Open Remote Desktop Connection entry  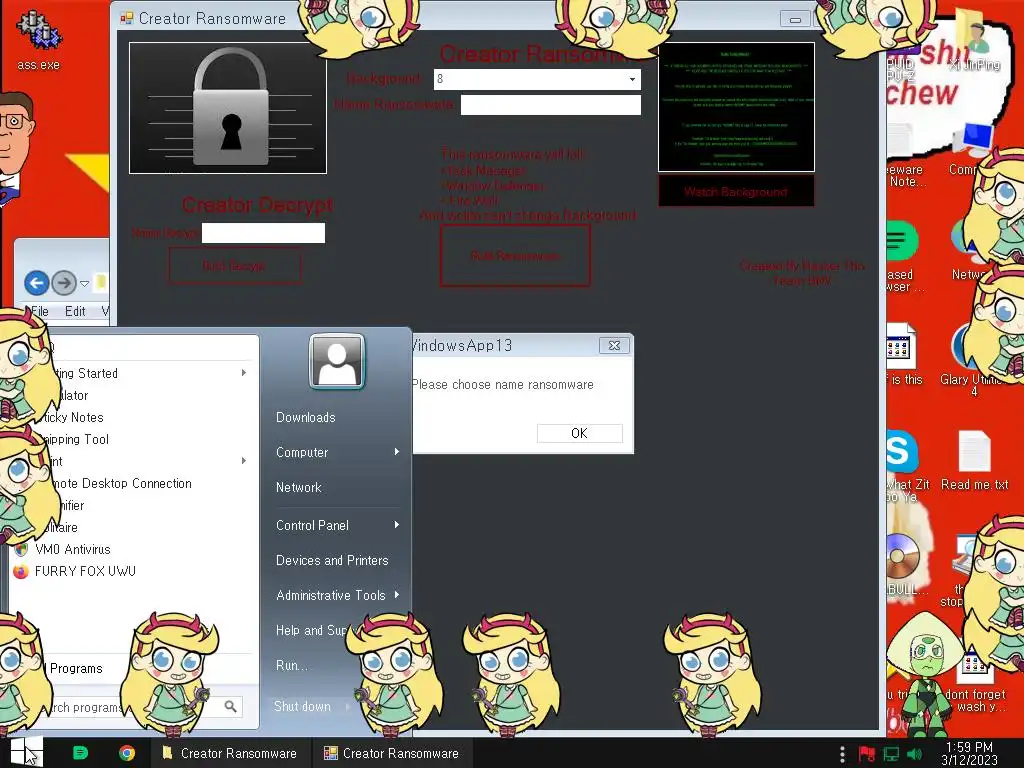click(x=121, y=483)
